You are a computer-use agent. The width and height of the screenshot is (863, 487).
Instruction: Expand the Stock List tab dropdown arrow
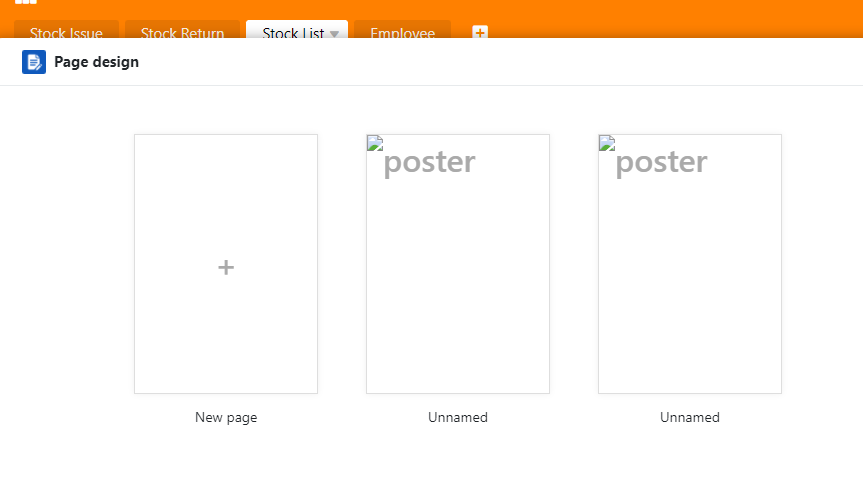[x=334, y=34]
